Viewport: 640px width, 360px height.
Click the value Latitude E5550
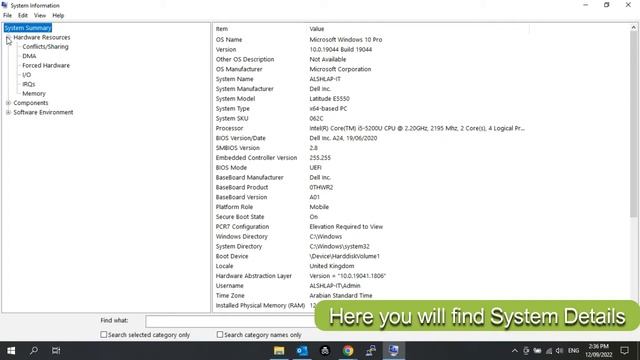[329, 98]
